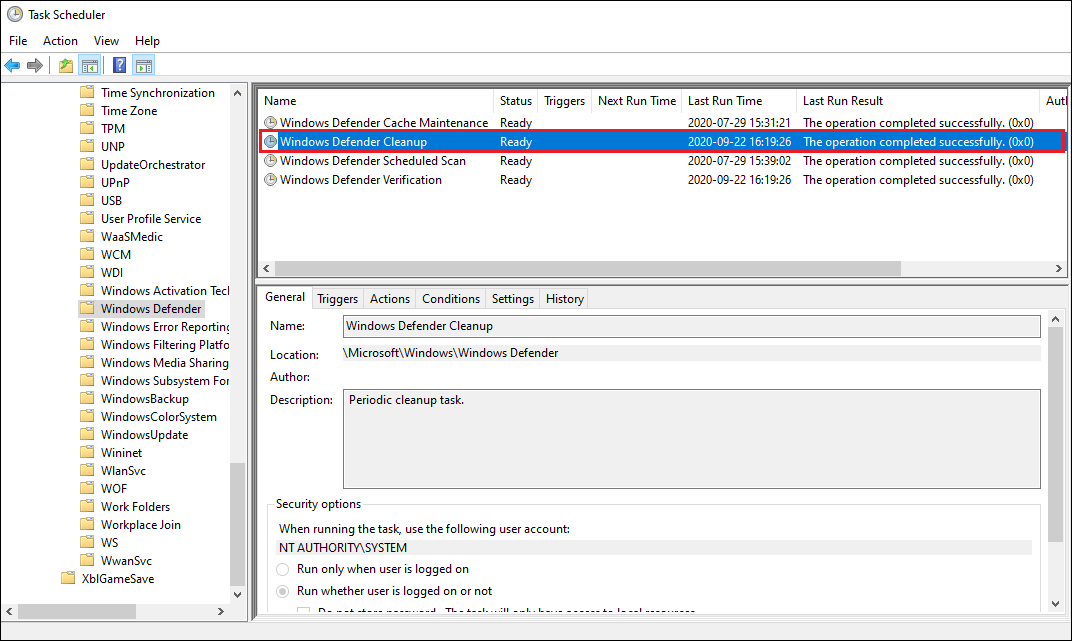Click the tree pane scroll down arrow

tap(237, 595)
